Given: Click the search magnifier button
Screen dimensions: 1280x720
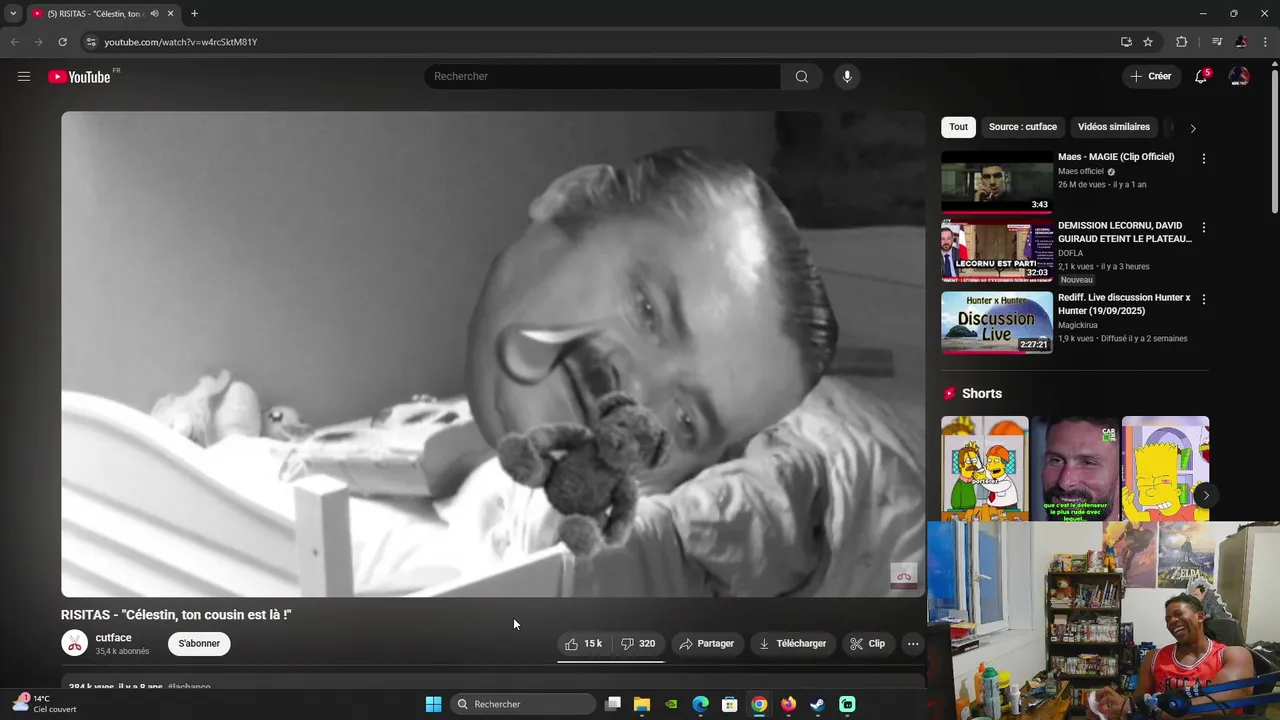Looking at the screenshot, I should (802, 76).
